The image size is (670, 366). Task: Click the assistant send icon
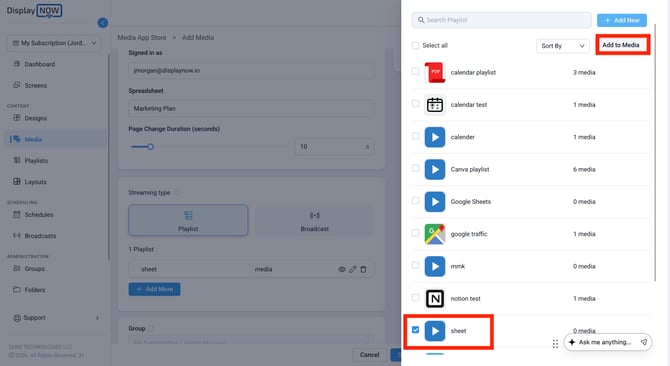click(x=644, y=342)
